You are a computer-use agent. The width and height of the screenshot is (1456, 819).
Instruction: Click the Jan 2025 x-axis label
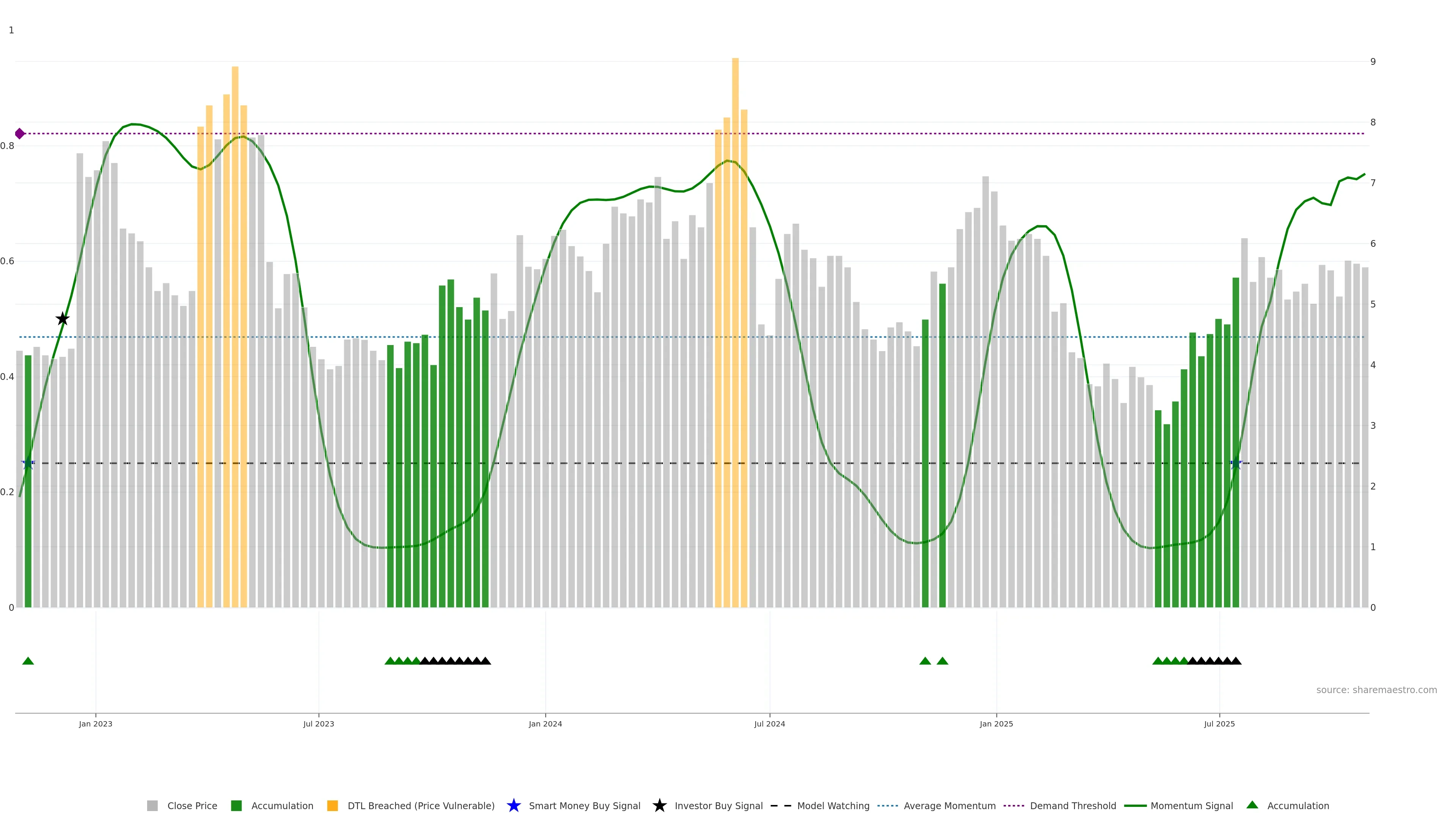996,723
